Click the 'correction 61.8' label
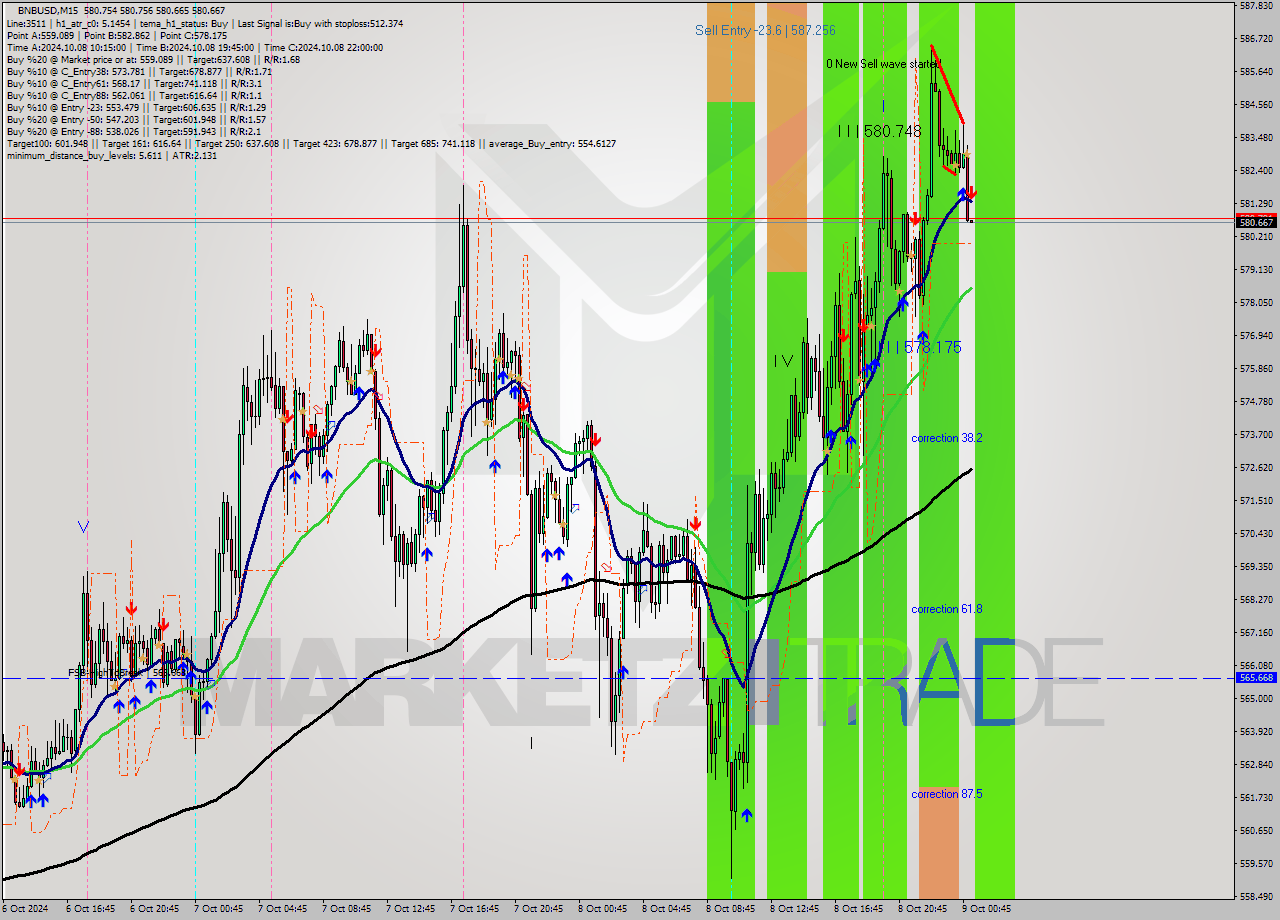The image size is (1280, 920). tap(946, 609)
